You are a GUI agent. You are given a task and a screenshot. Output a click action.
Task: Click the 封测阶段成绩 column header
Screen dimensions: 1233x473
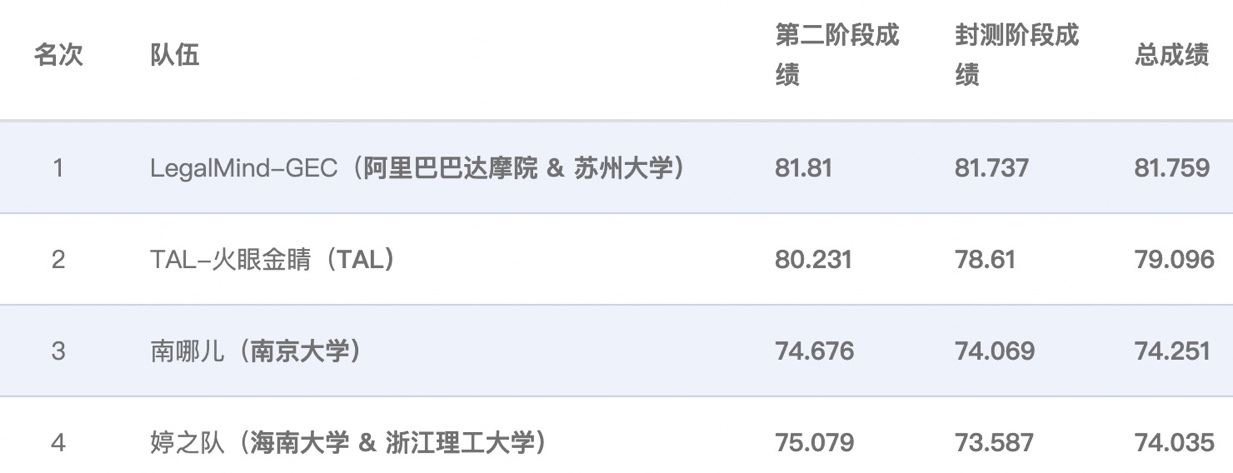(x=1017, y=55)
